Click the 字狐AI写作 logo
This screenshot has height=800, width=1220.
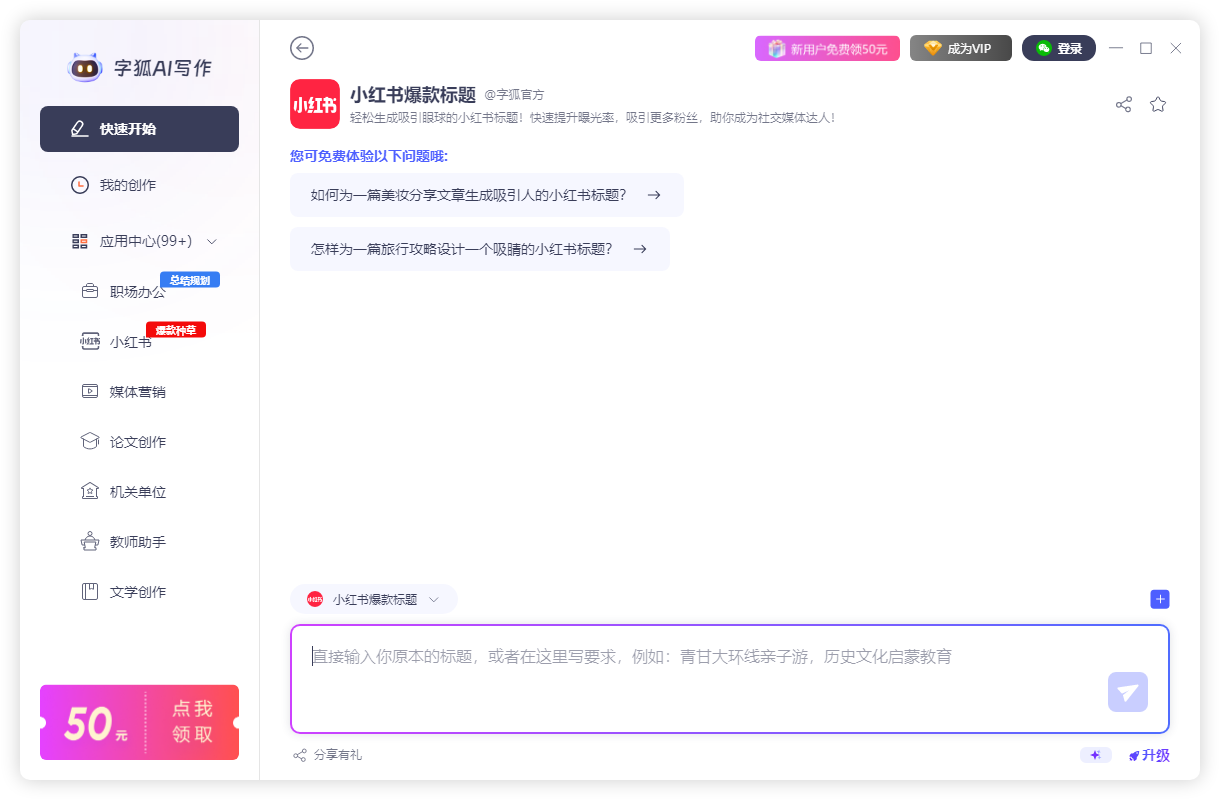click(x=139, y=68)
